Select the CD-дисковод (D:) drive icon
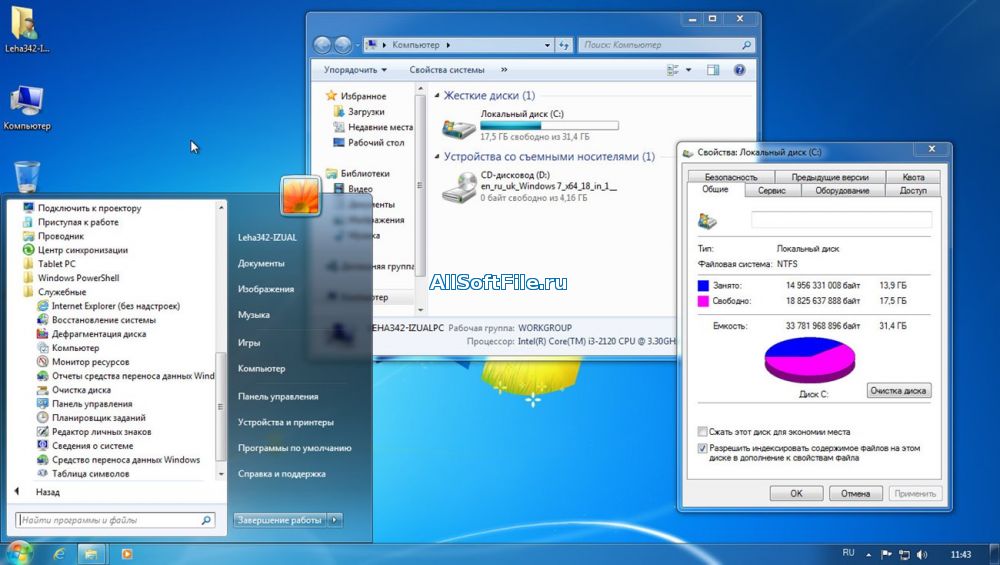 (x=459, y=186)
